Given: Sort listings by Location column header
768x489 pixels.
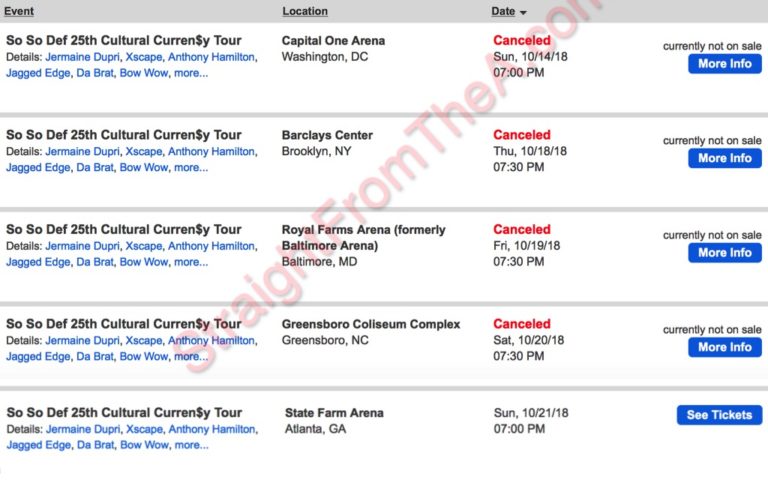Looking at the screenshot, I should point(305,11).
